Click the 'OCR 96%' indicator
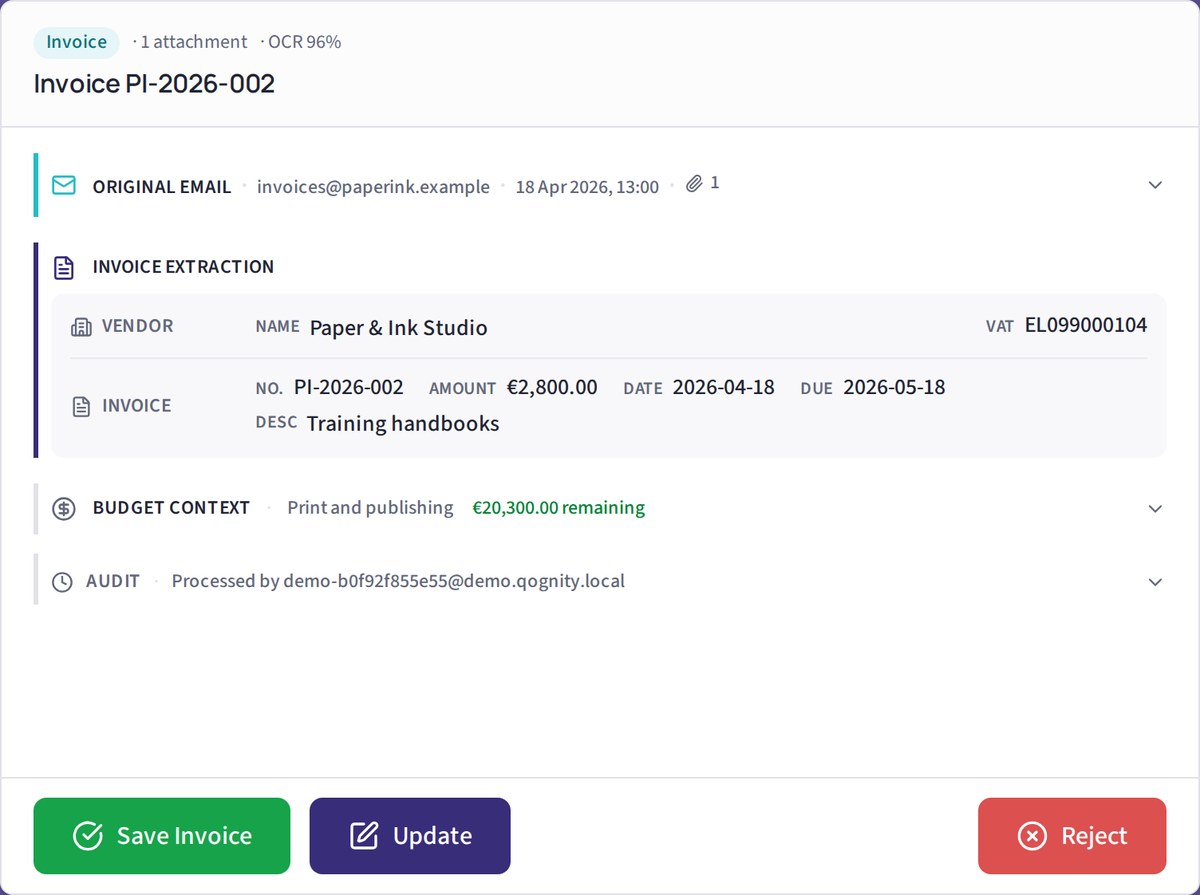The image size is (1200, 895). tap(305, 42)
